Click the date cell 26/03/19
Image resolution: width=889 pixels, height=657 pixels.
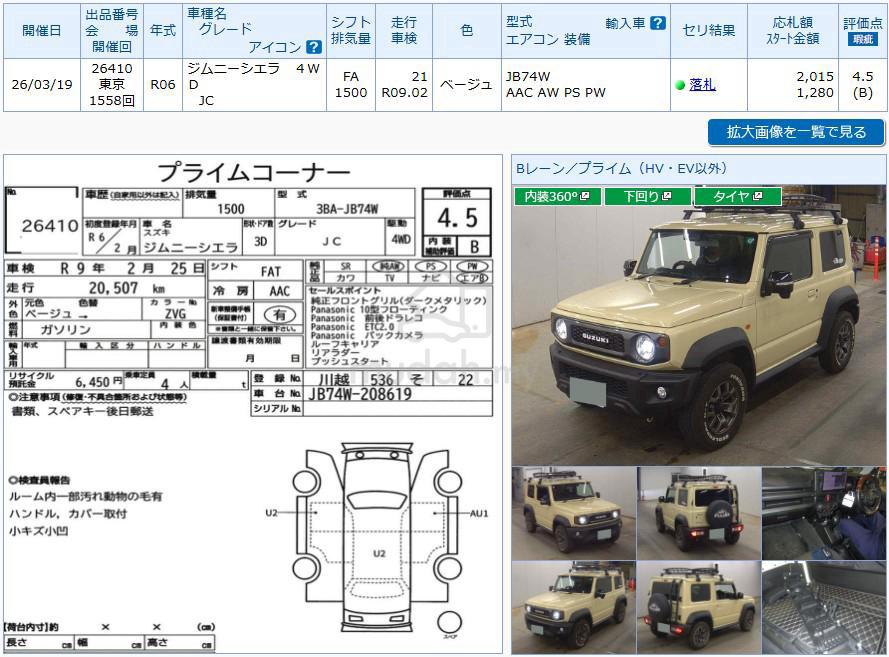pyautogui.click(x=42, y=85)
